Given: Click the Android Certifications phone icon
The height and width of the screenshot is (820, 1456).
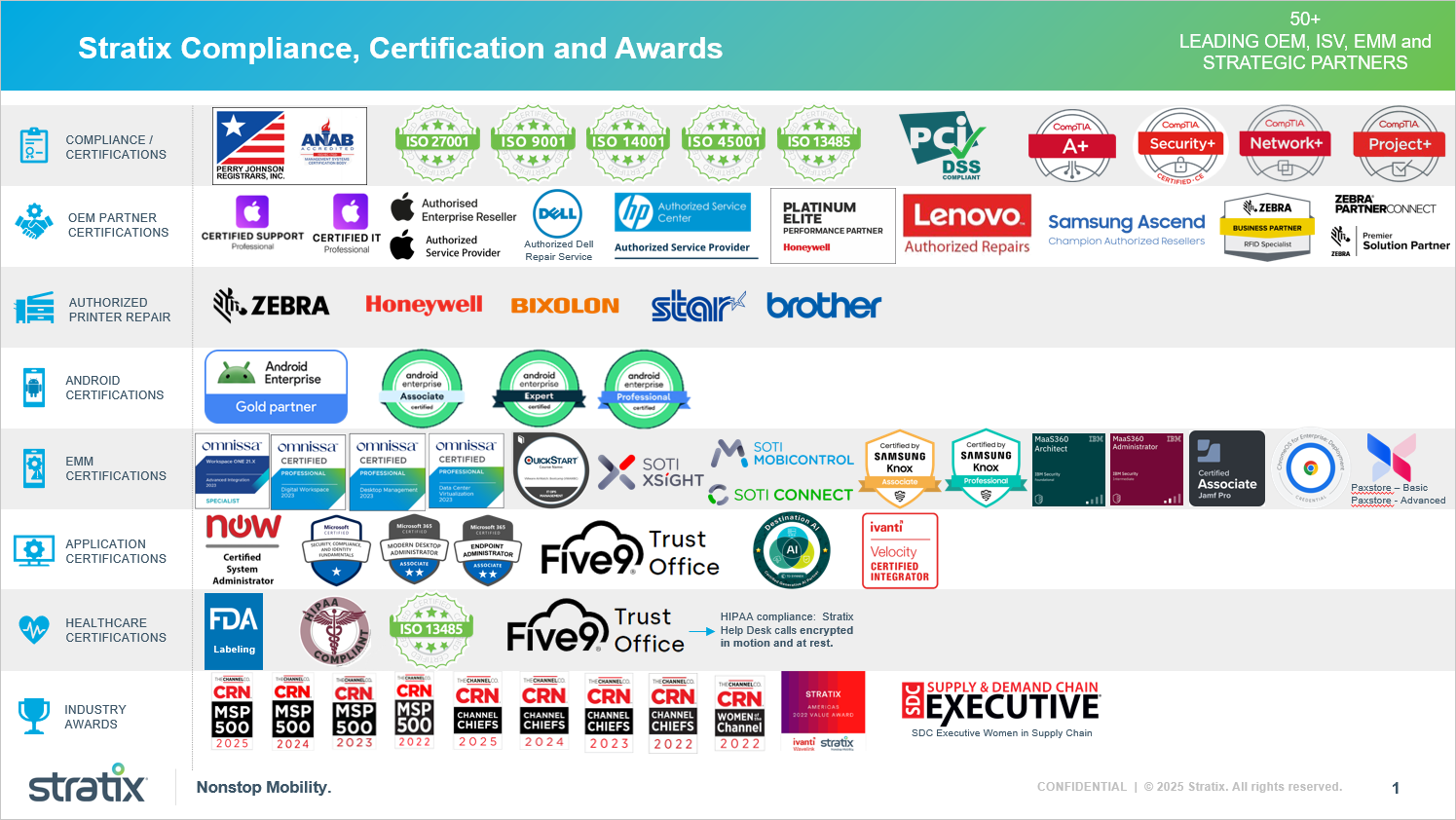Looking at the screenshot, I should click(34, 387).
